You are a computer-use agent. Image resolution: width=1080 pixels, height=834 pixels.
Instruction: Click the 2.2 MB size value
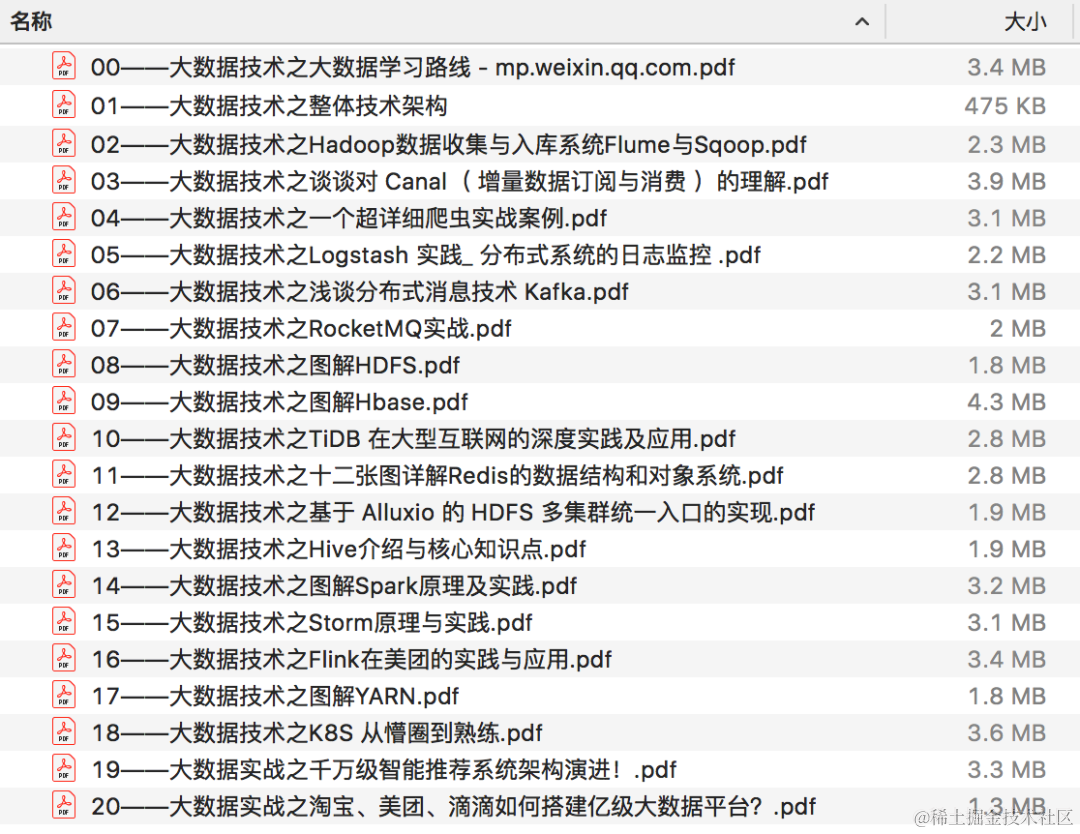coord(1006,256)
